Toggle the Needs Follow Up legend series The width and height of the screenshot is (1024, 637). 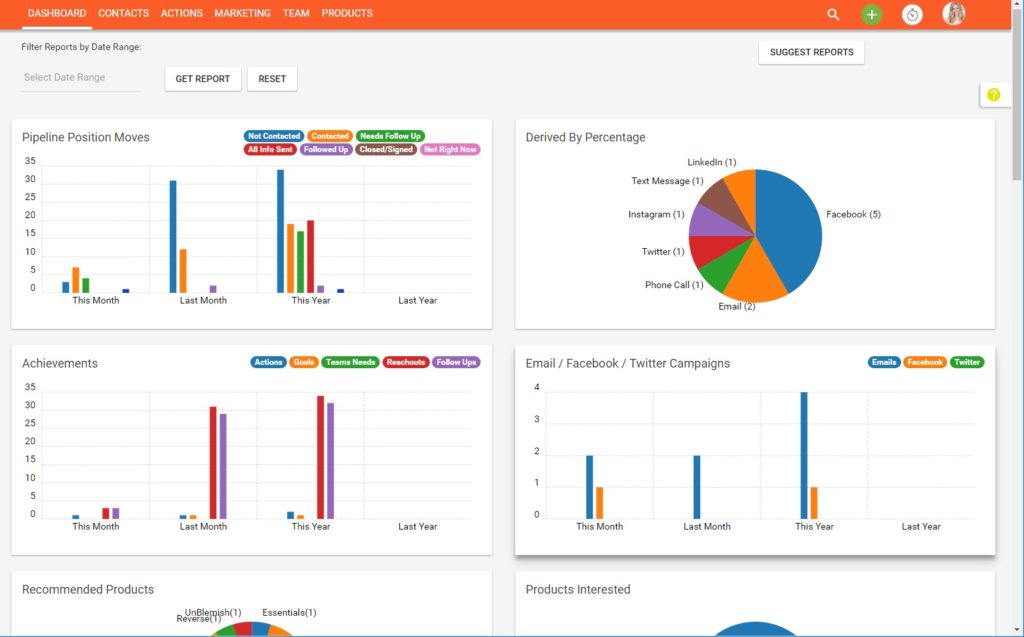point(390,136)
